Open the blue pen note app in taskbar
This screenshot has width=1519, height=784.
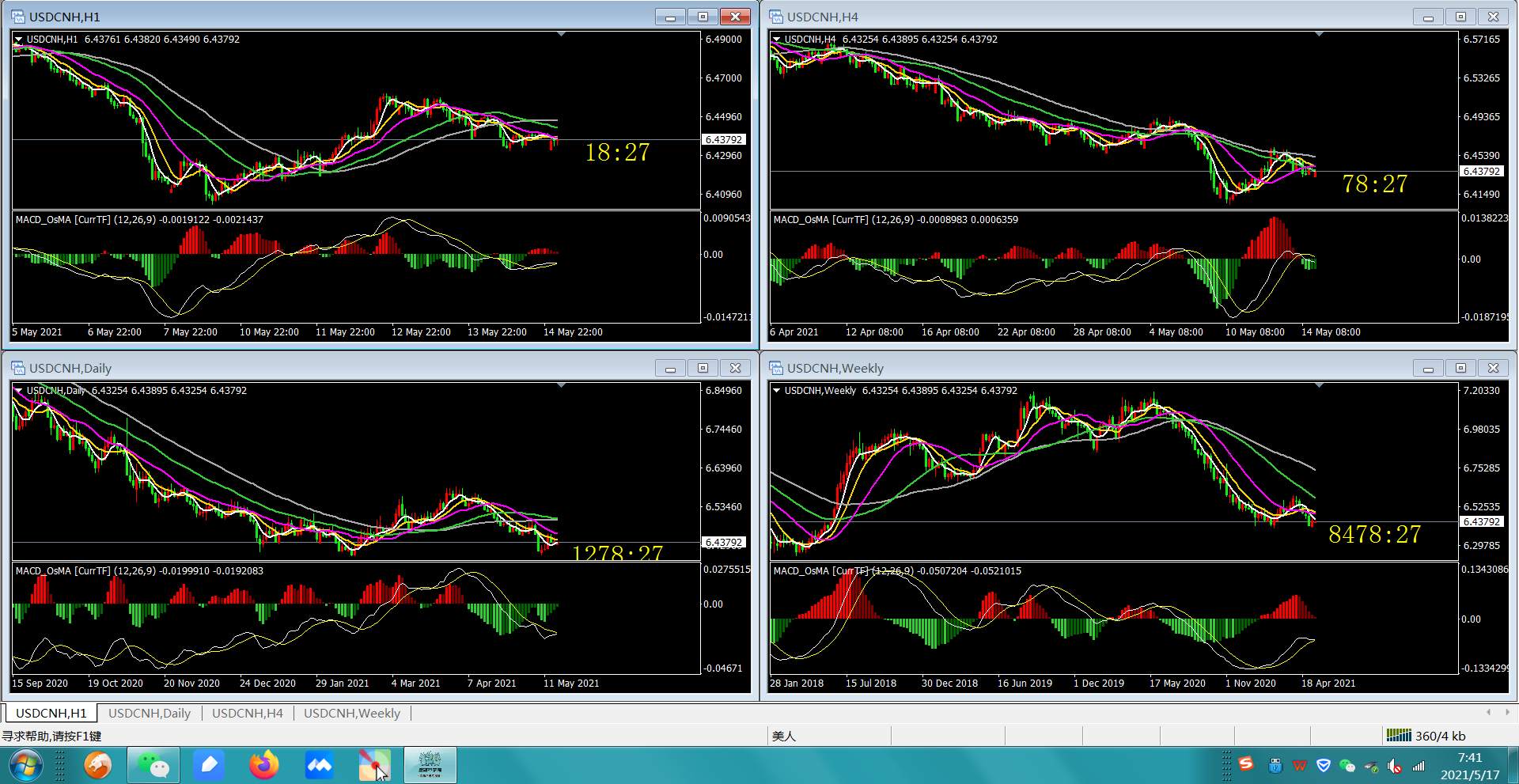(x=209, y=765)
